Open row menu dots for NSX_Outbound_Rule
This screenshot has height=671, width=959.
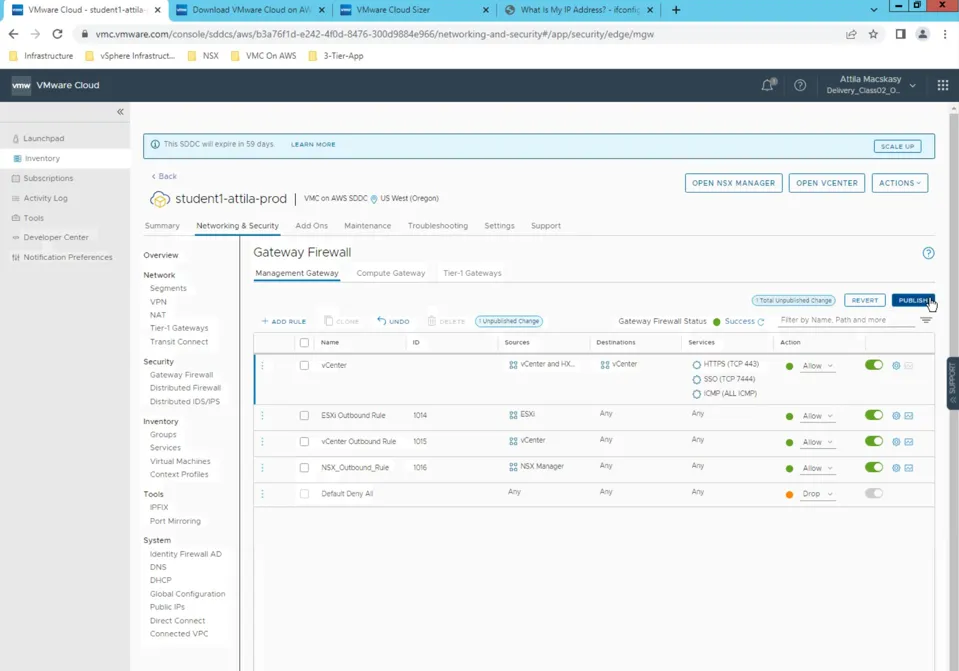pos(262,468)
